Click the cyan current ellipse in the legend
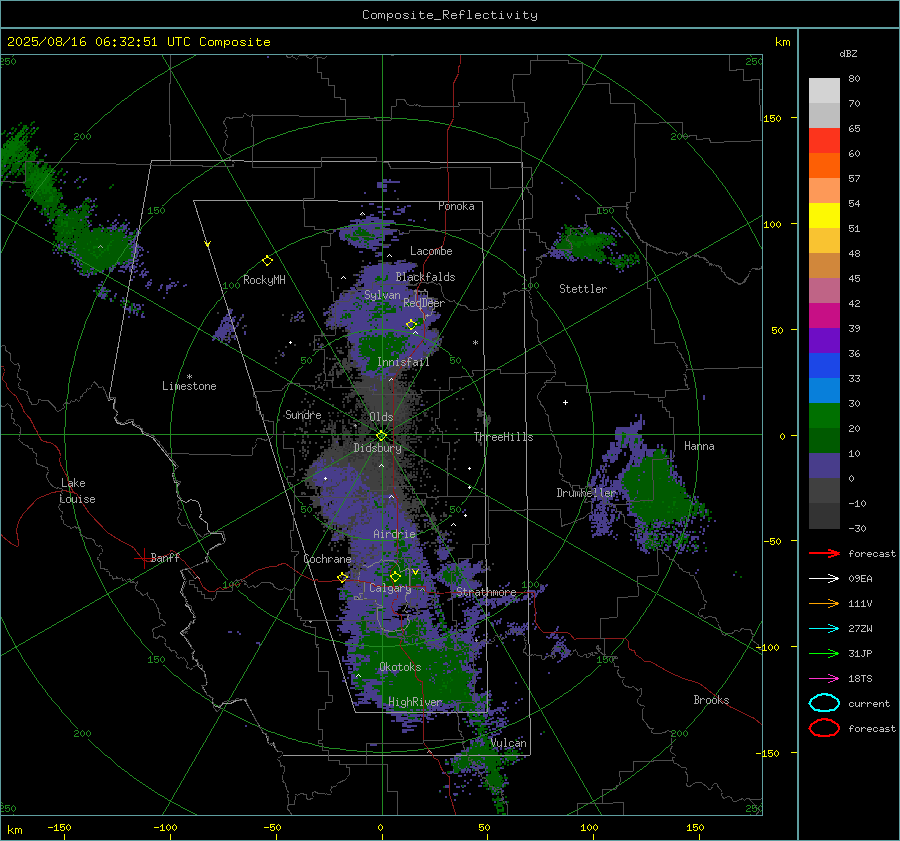Viewport: 900px width, 841px height. [824, 703]
